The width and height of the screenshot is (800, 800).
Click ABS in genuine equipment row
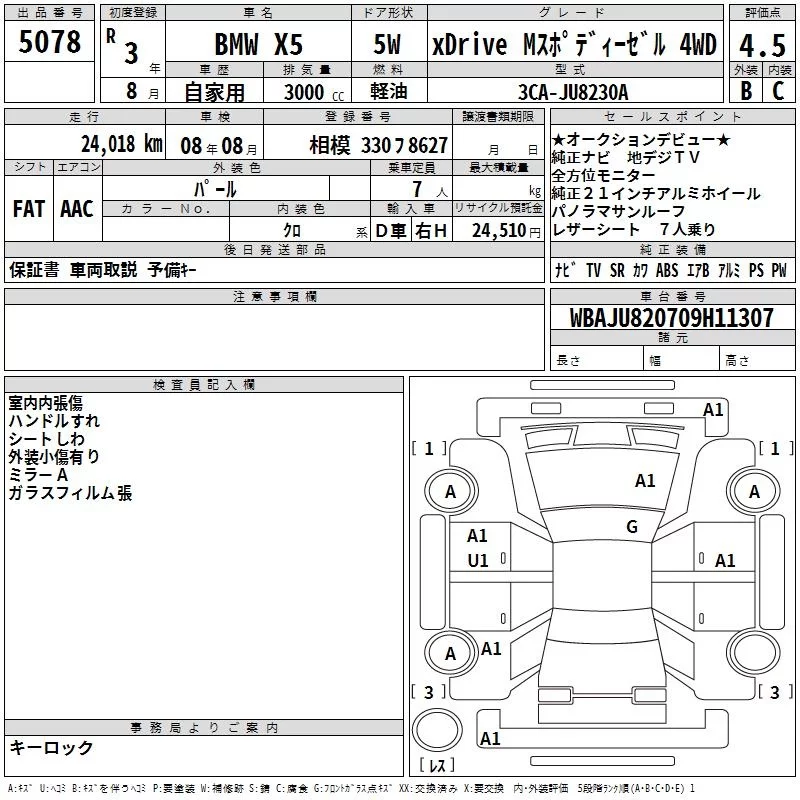point(667,270)
